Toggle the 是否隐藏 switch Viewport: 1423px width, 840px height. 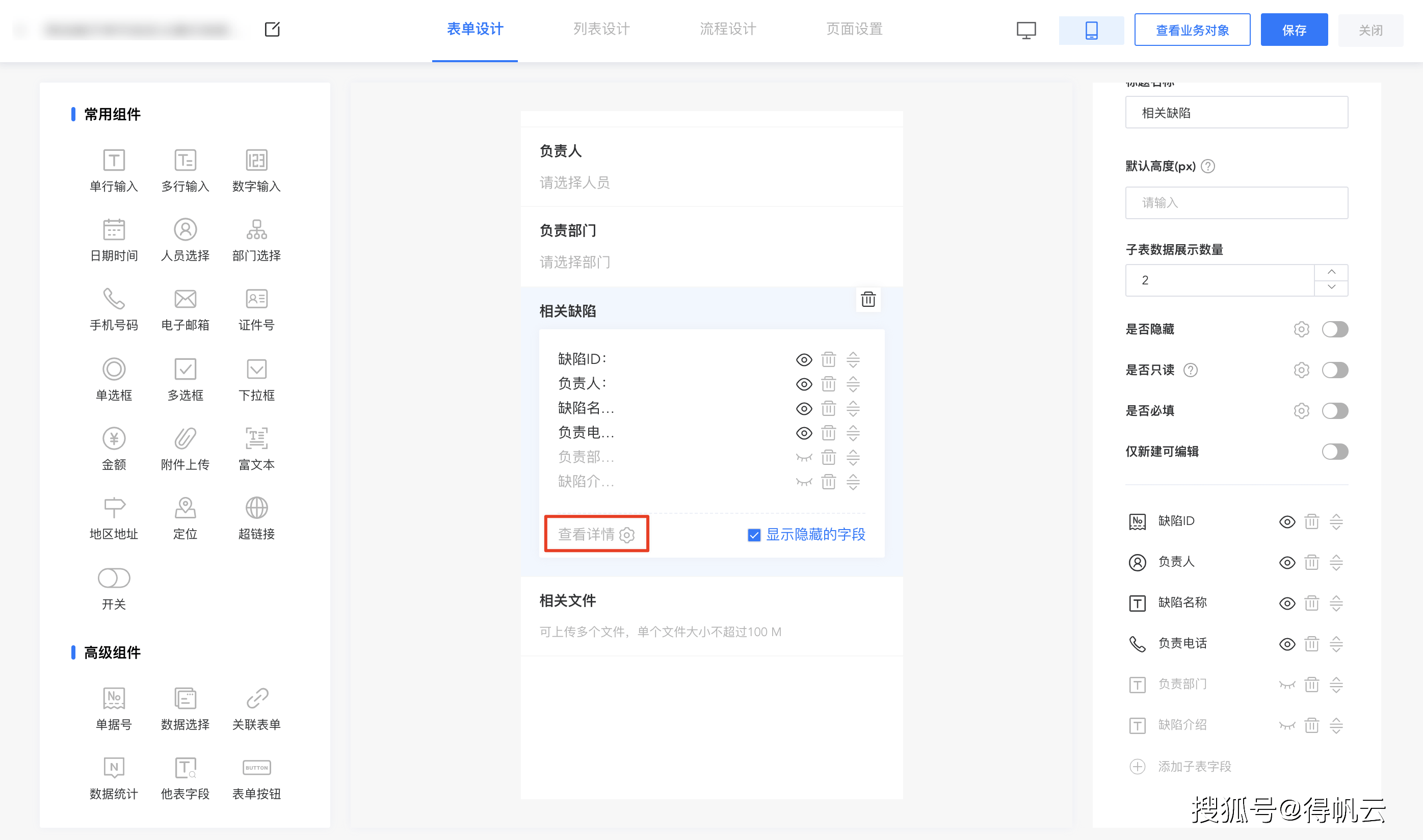1334,329
